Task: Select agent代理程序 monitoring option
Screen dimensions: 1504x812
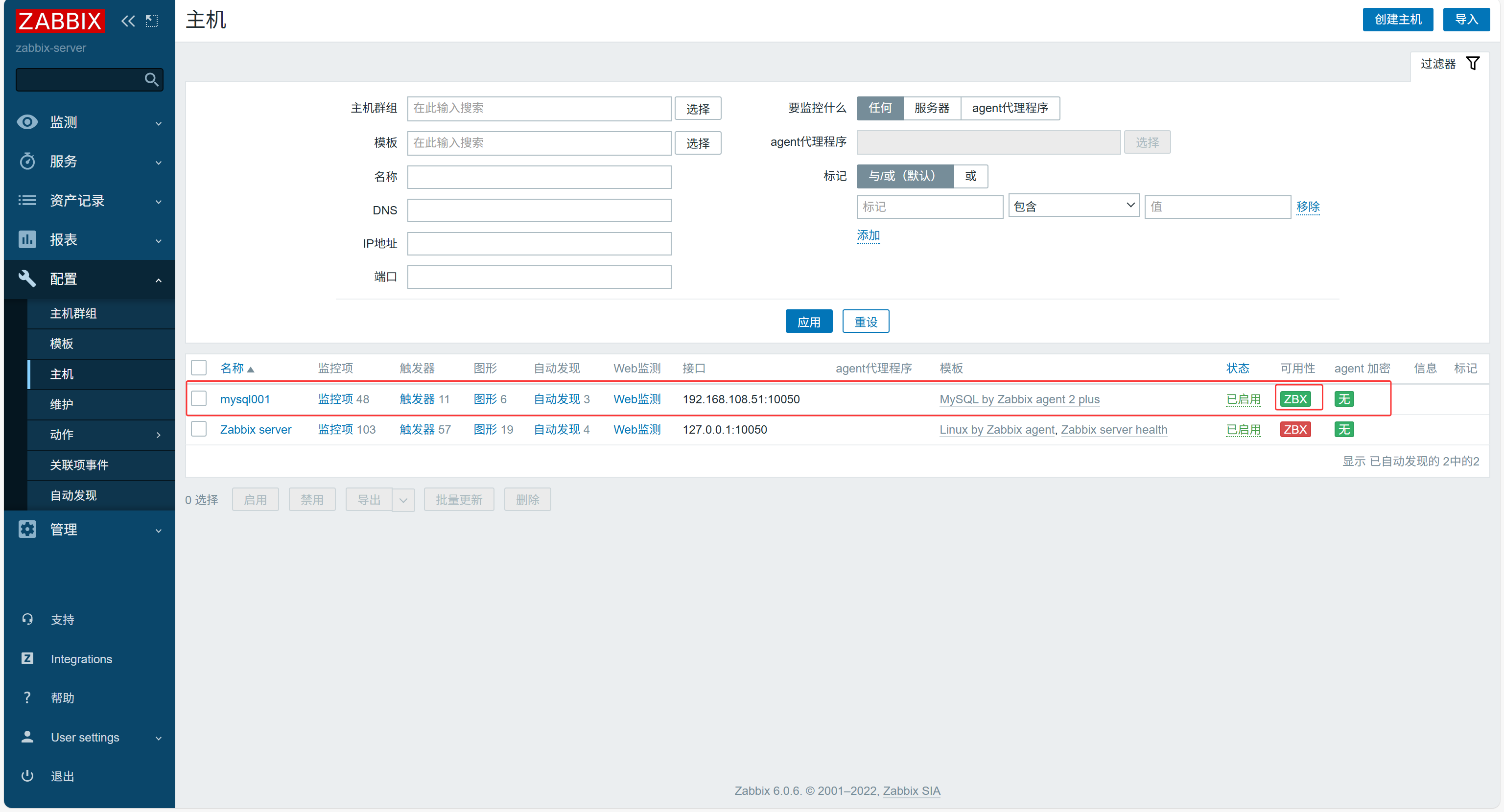Action: point(1010,108)
